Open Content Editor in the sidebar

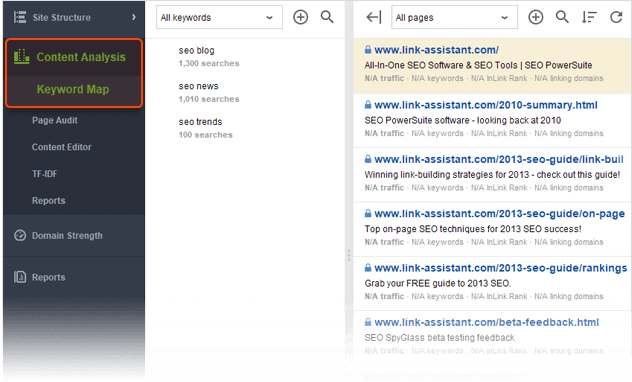pos(62,147)
